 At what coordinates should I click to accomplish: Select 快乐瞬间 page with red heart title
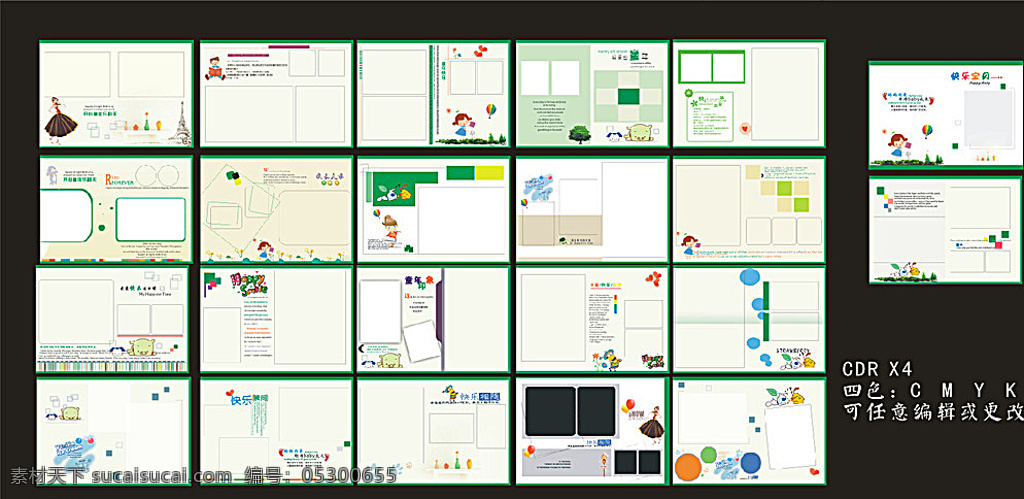coord(276,431)
